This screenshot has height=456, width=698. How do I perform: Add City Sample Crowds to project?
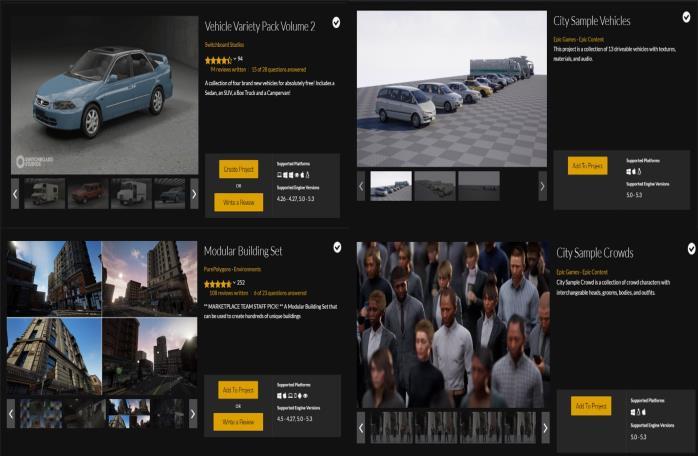click(591, 406)
